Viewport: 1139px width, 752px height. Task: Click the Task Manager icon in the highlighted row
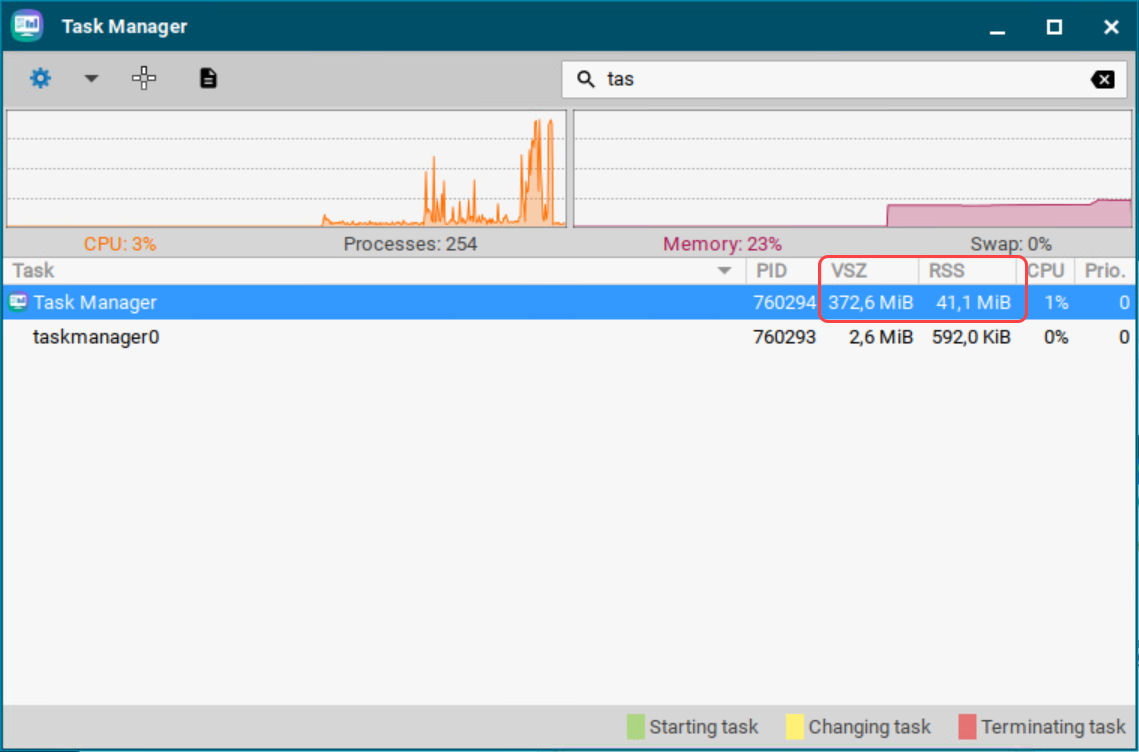(x=17, y=302)
